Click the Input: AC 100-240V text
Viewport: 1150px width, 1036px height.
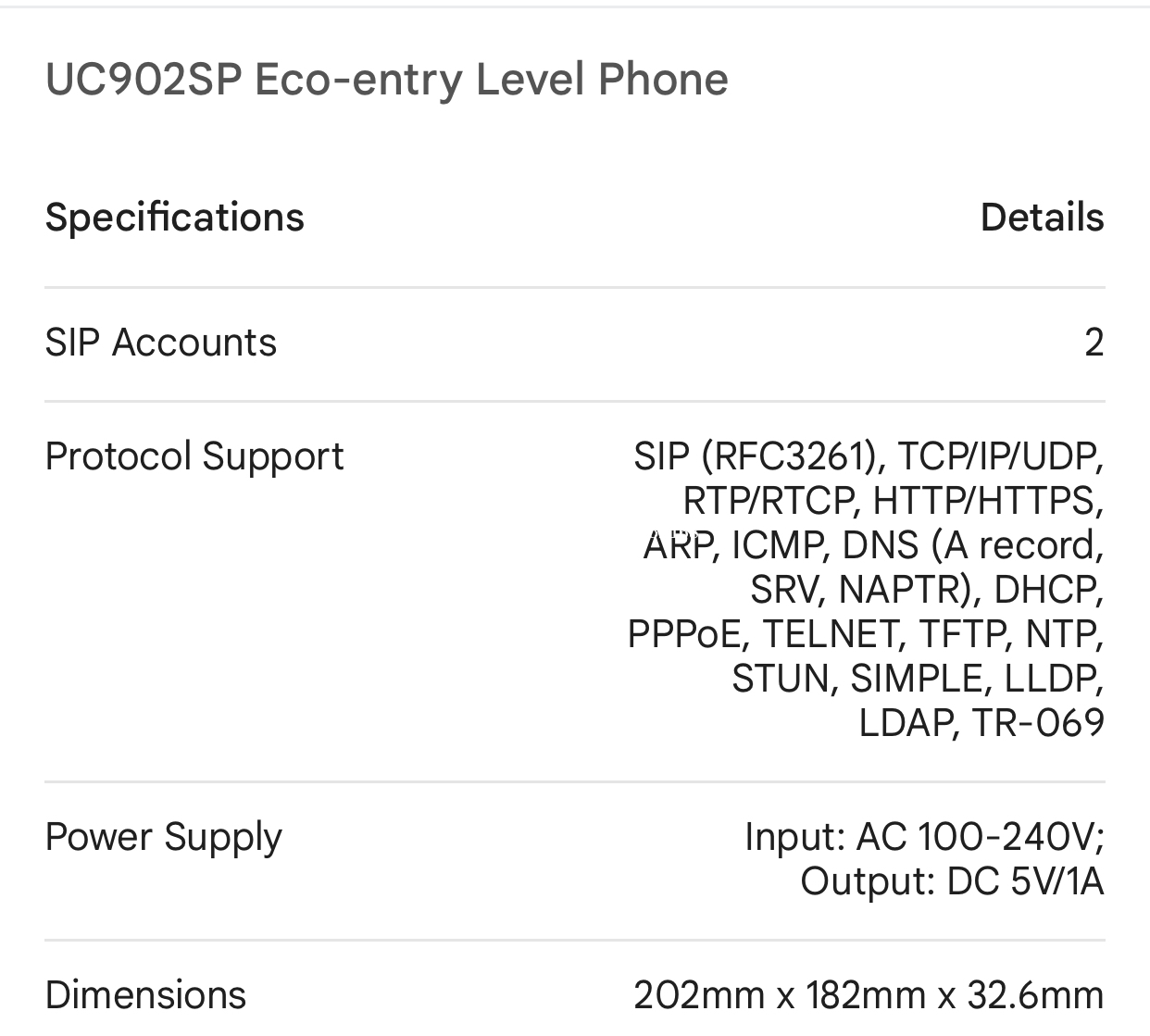923,837
